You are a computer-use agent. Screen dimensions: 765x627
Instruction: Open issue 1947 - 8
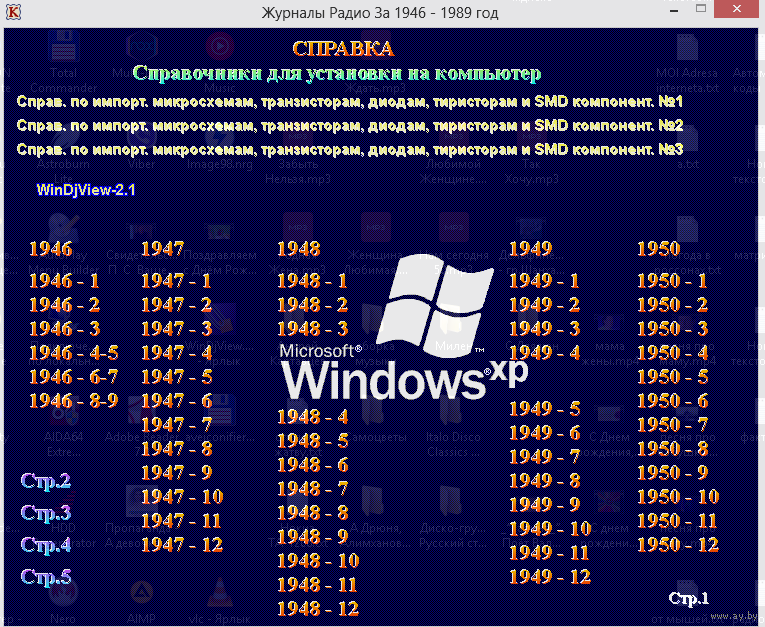coord(177,448)
